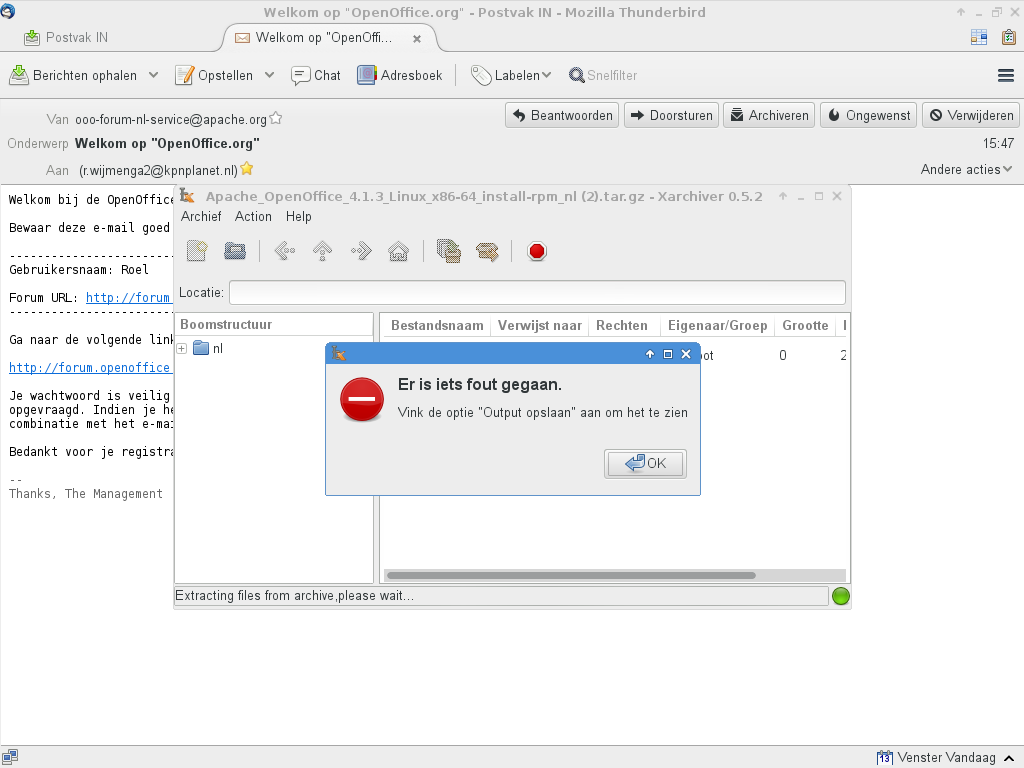Click the extract files icon in Xarchiver

[x=487, y=251]
